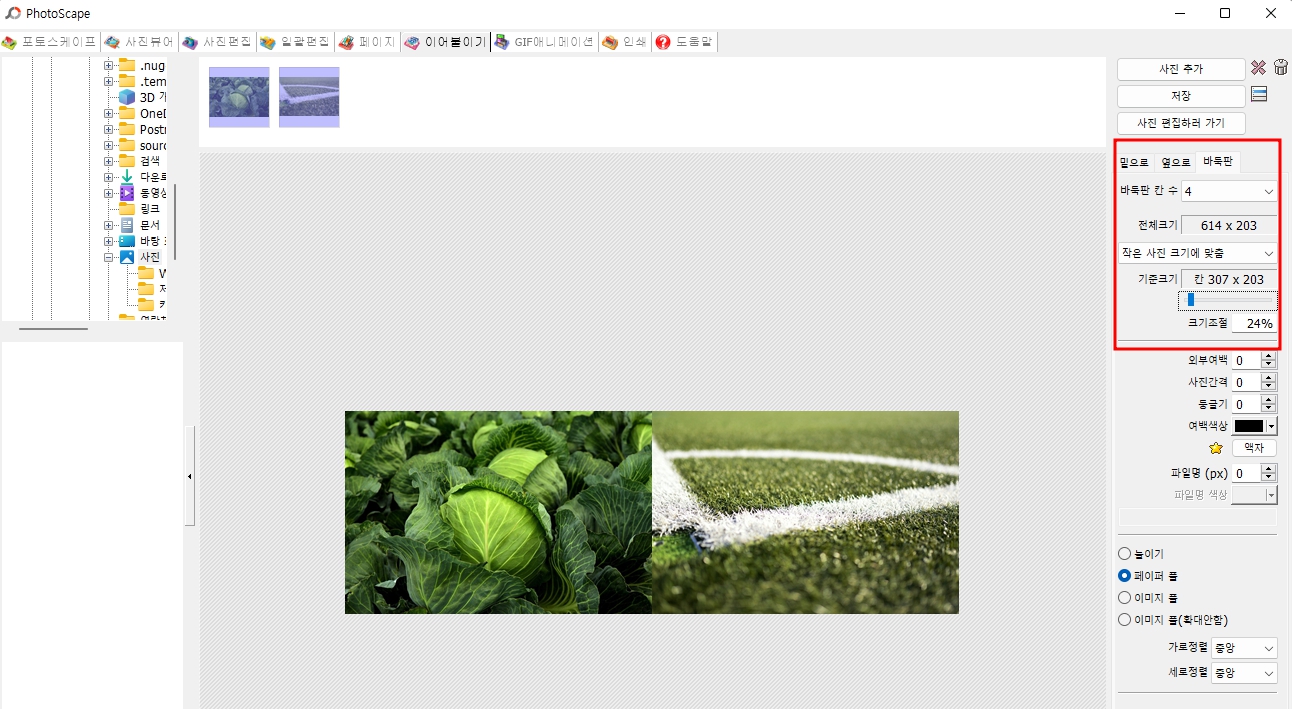Select the 페이퍼 풀 radio option
This screenshot has height=709, width=1292.
pyautogui.click(x=1148, y=575)
